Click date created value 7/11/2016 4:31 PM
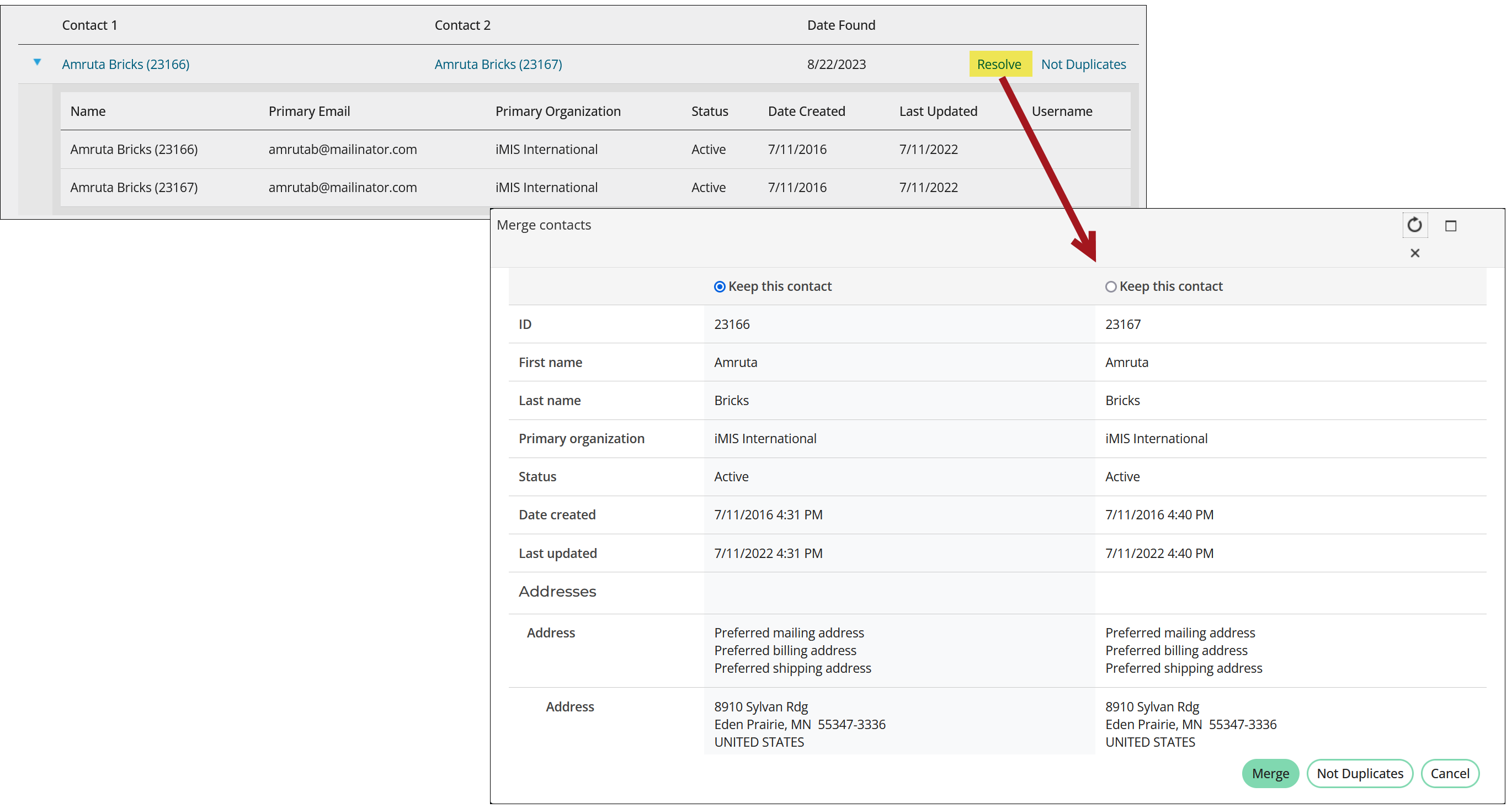This screenshot has width=1512, height=808. coord(768,514)
